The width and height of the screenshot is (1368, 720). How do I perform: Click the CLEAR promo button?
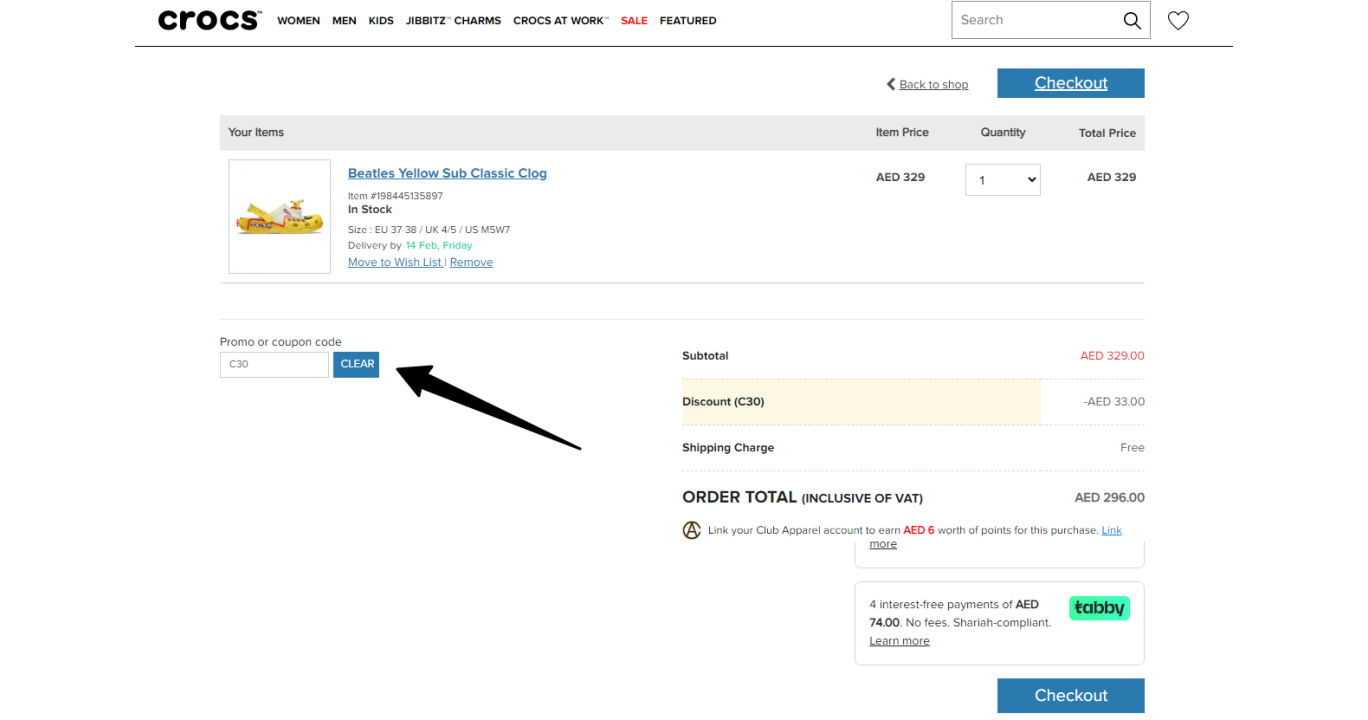pyautogui.click(x=357, y=364)
